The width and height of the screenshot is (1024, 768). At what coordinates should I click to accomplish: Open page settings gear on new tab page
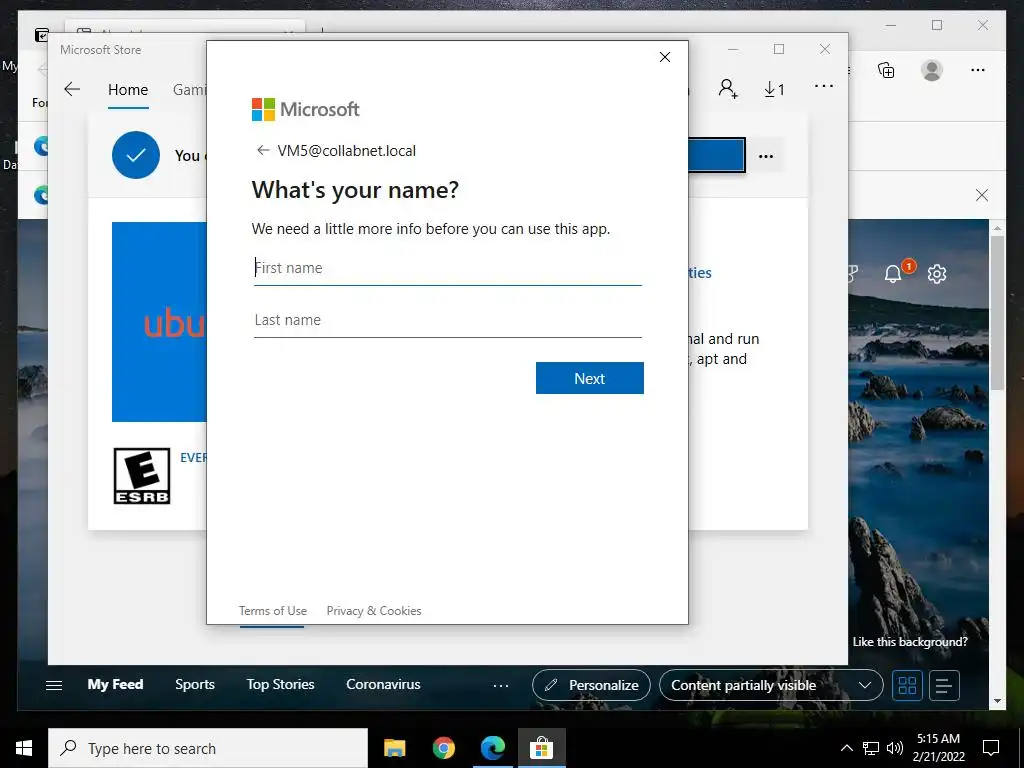937,274
